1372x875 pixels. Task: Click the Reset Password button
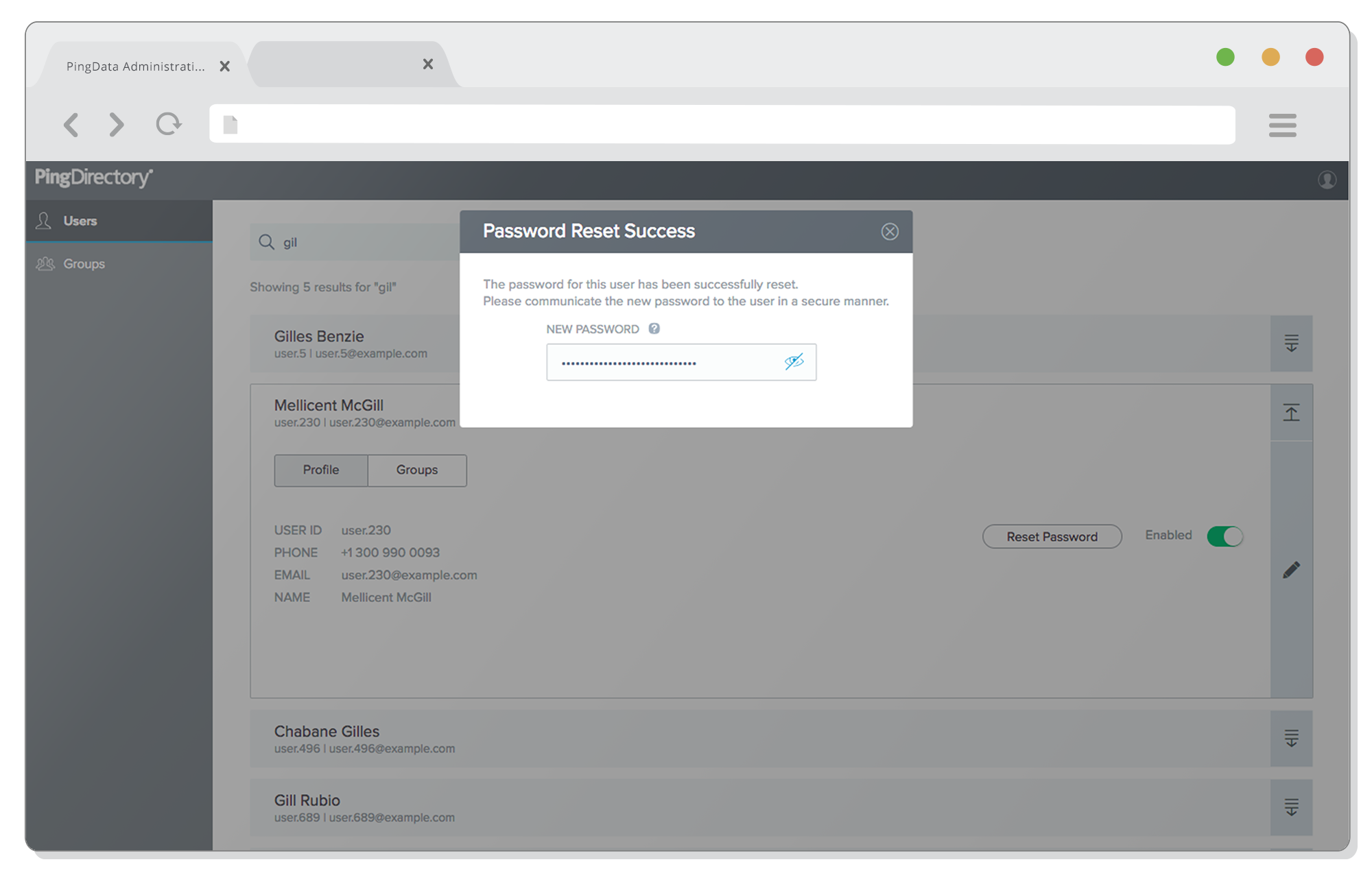pyautogui.click(x=1052, y=536)
